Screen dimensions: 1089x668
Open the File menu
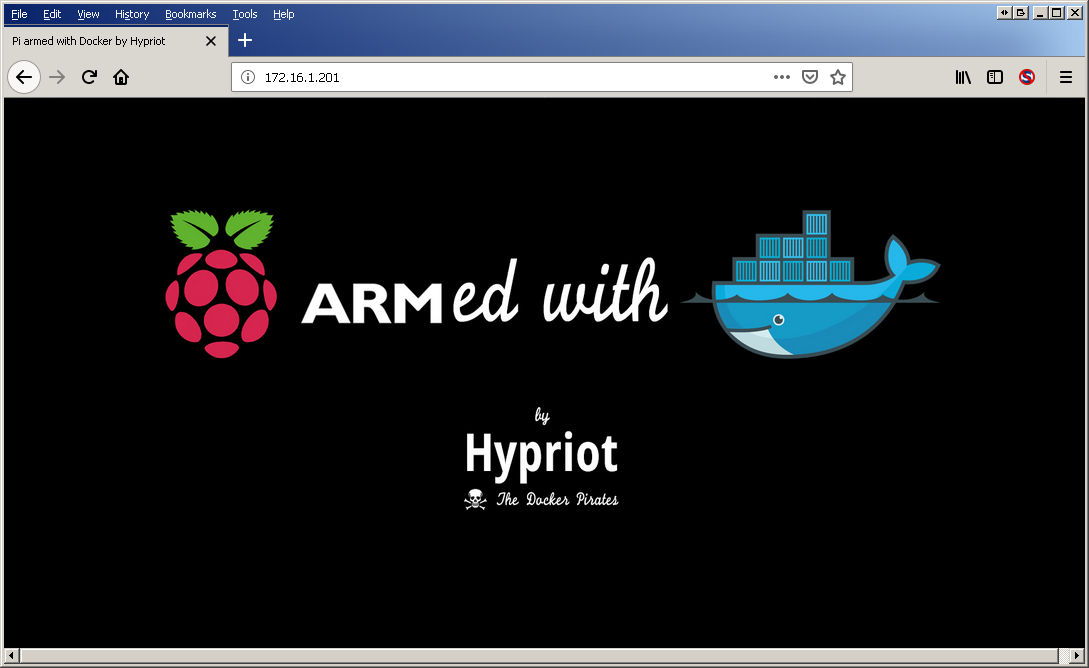pos(19,14)
